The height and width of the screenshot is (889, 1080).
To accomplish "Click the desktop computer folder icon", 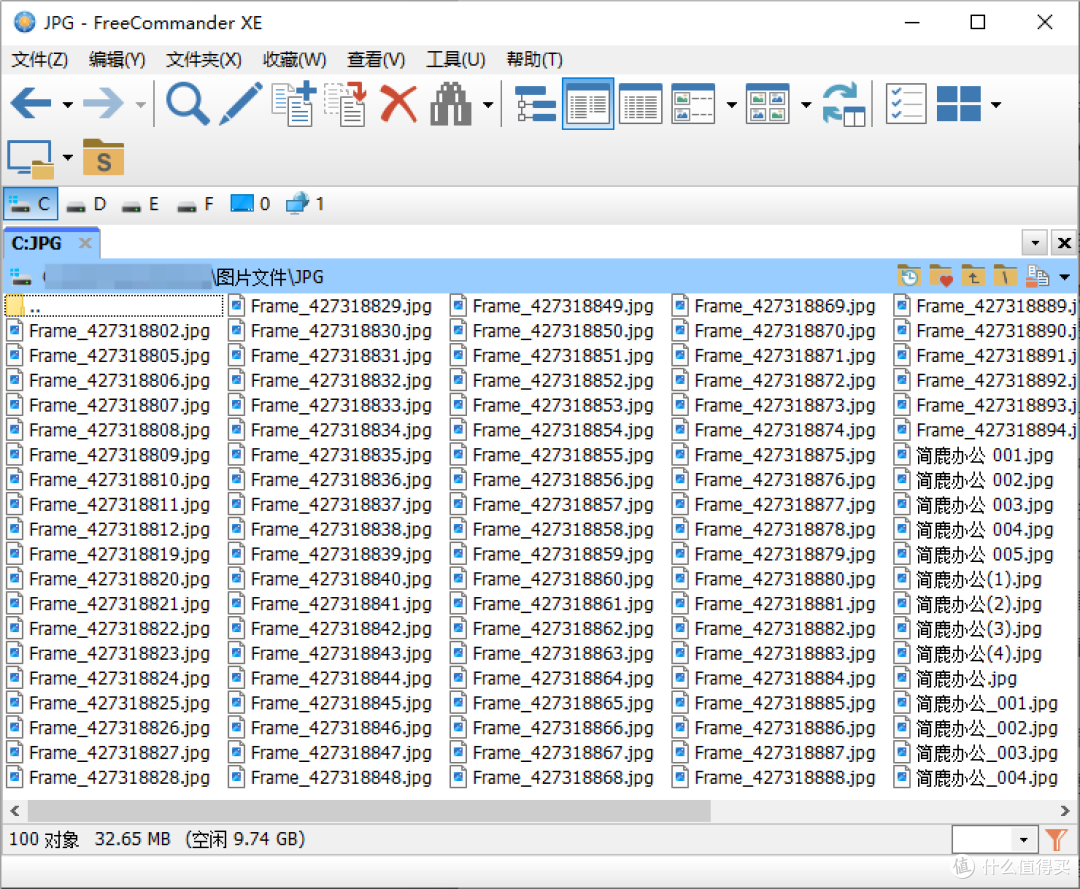I will pos(31,158).
